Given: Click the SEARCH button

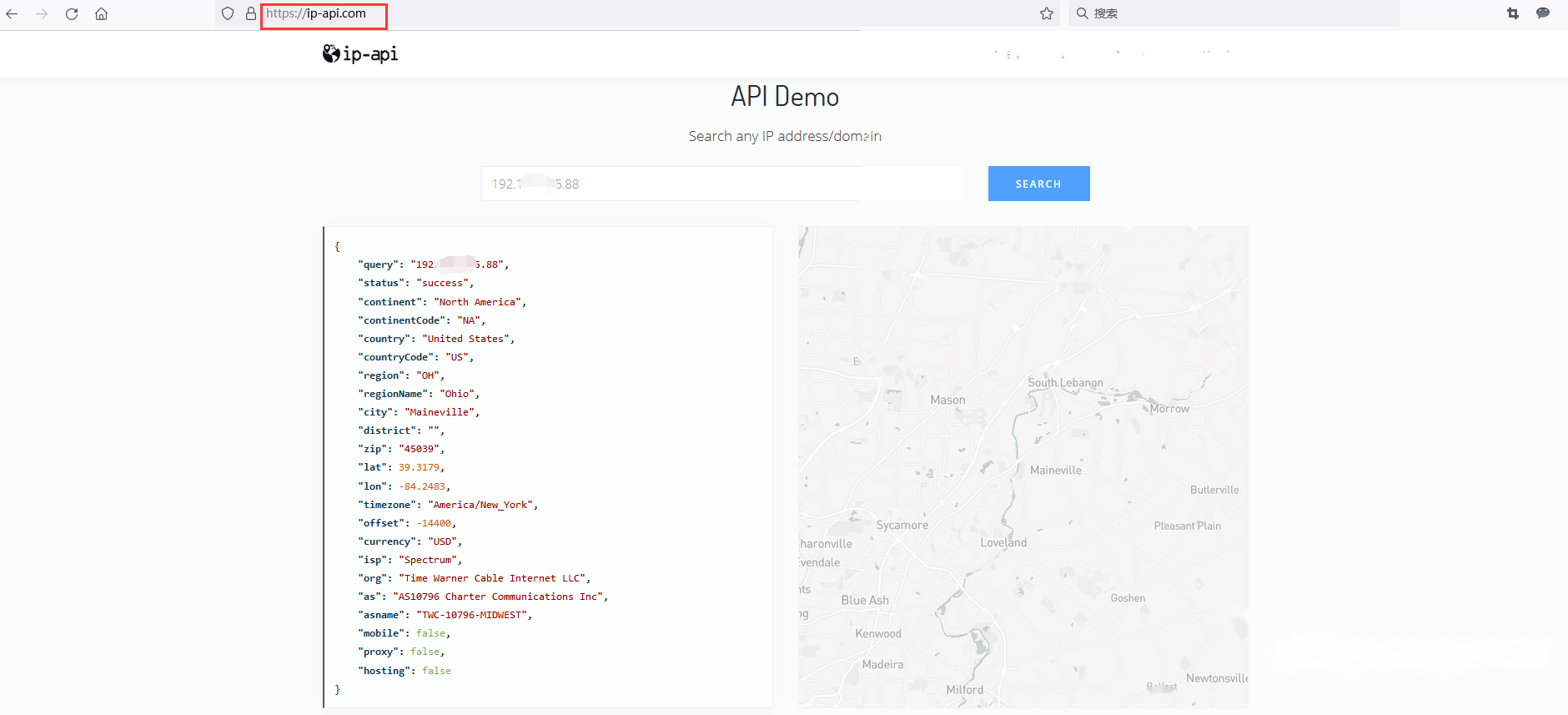Looking at the screenshot, I should [x=1038, y=184].
